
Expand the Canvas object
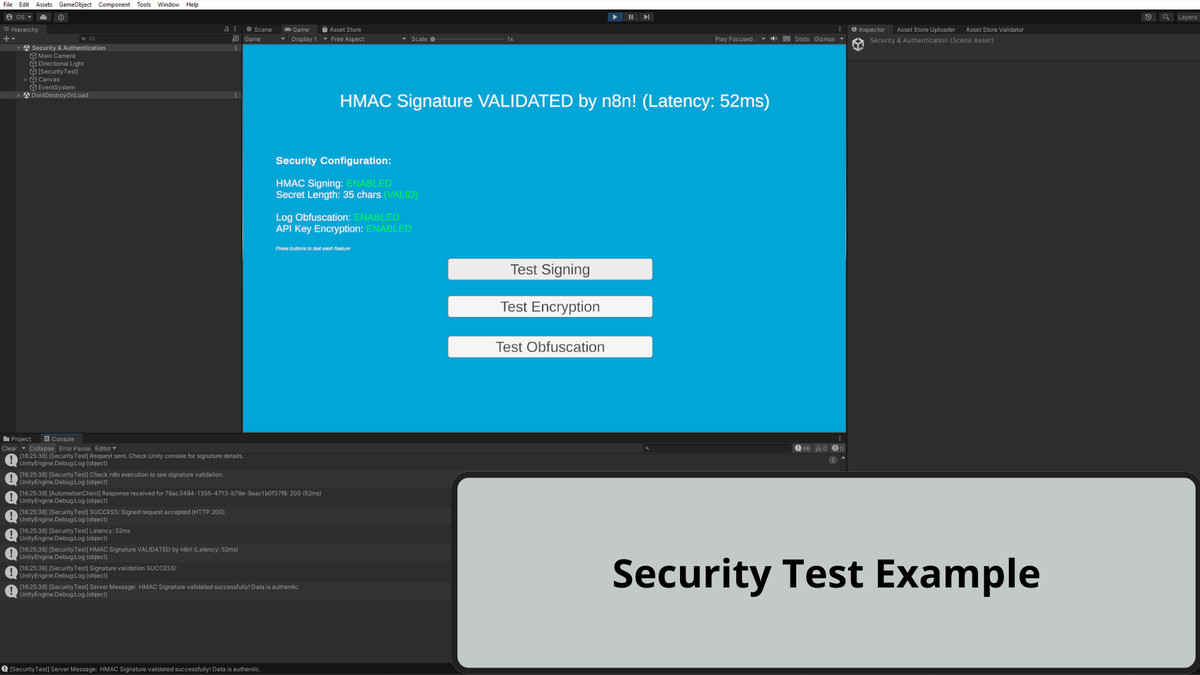click(x=26, y=80)
